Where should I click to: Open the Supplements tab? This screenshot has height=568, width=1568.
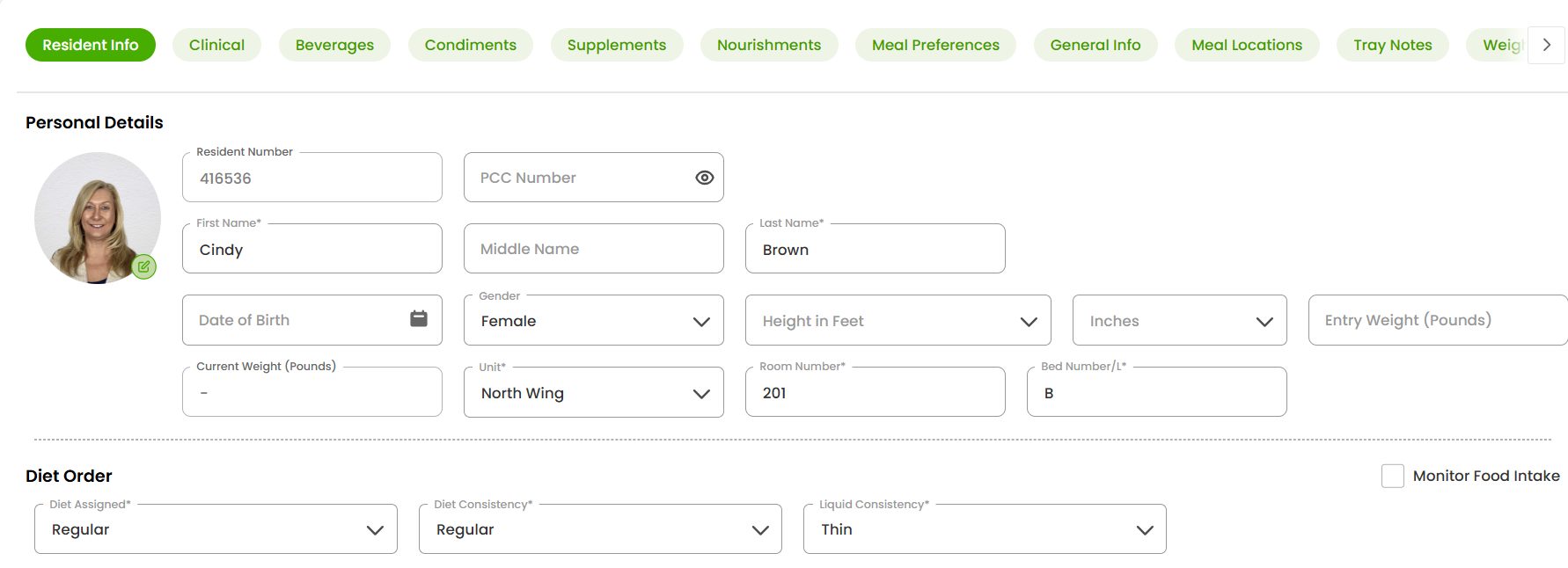click(616, 45)
